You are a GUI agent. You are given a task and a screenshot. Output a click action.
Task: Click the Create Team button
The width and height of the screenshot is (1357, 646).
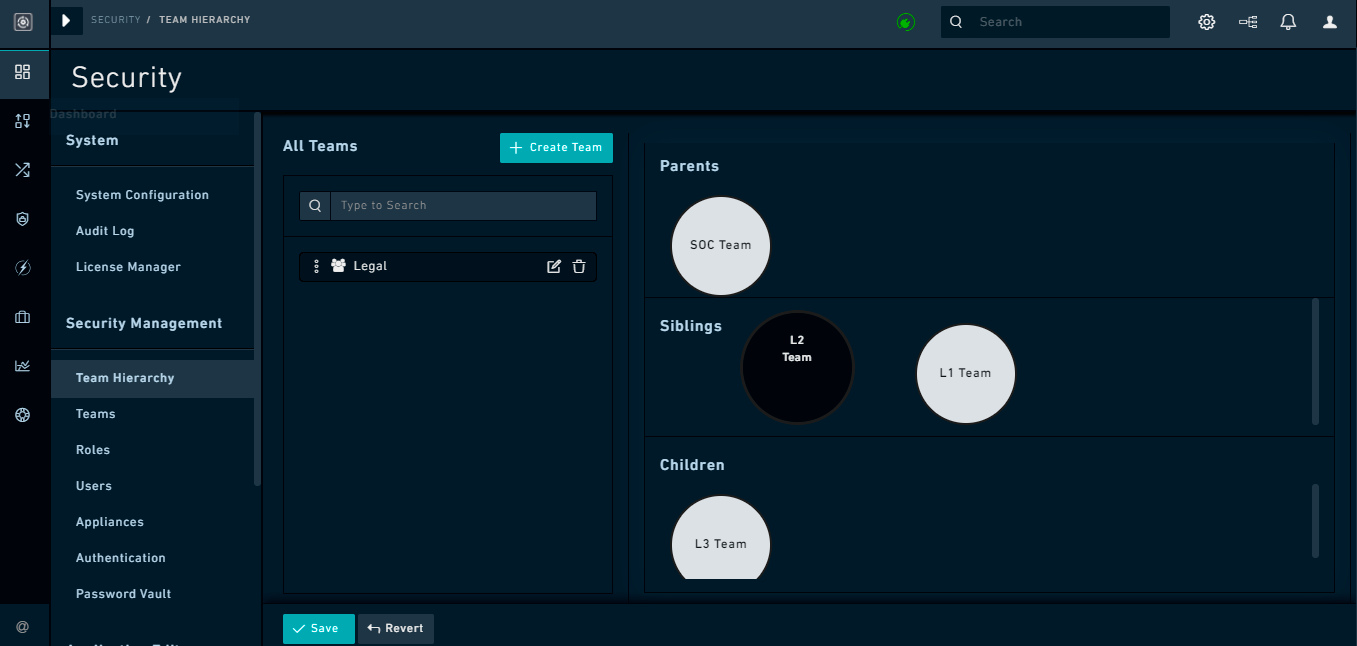click(556, 147)
